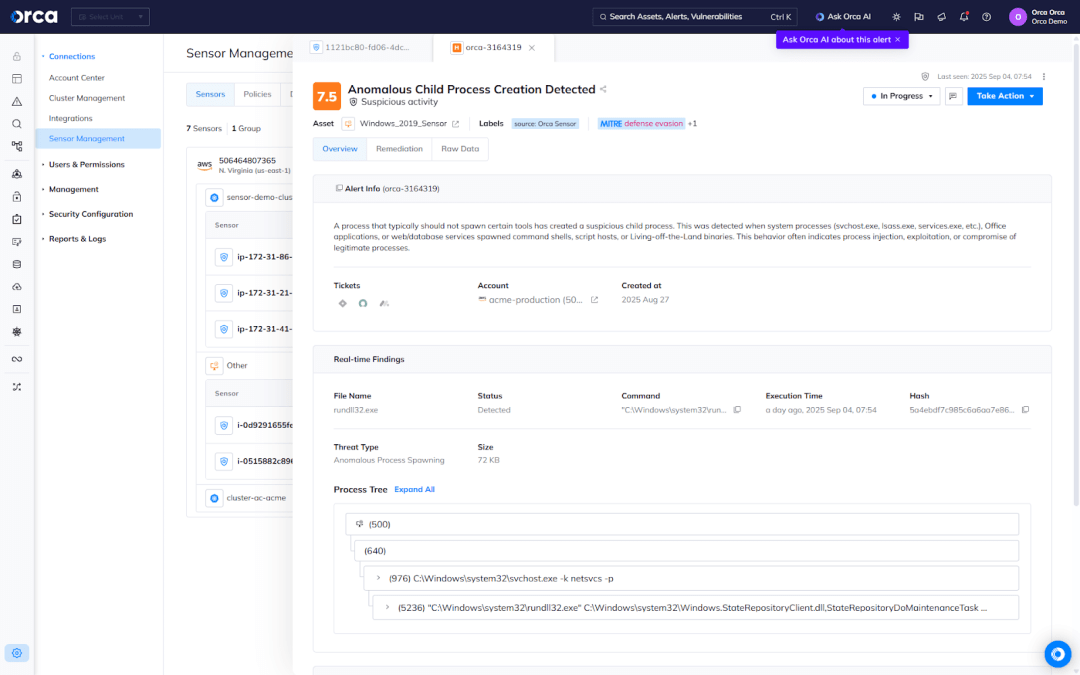Screen dimensions: 1080x675
Task: Click the page vertical scrollbar
Action: [x=1076, y=276]
